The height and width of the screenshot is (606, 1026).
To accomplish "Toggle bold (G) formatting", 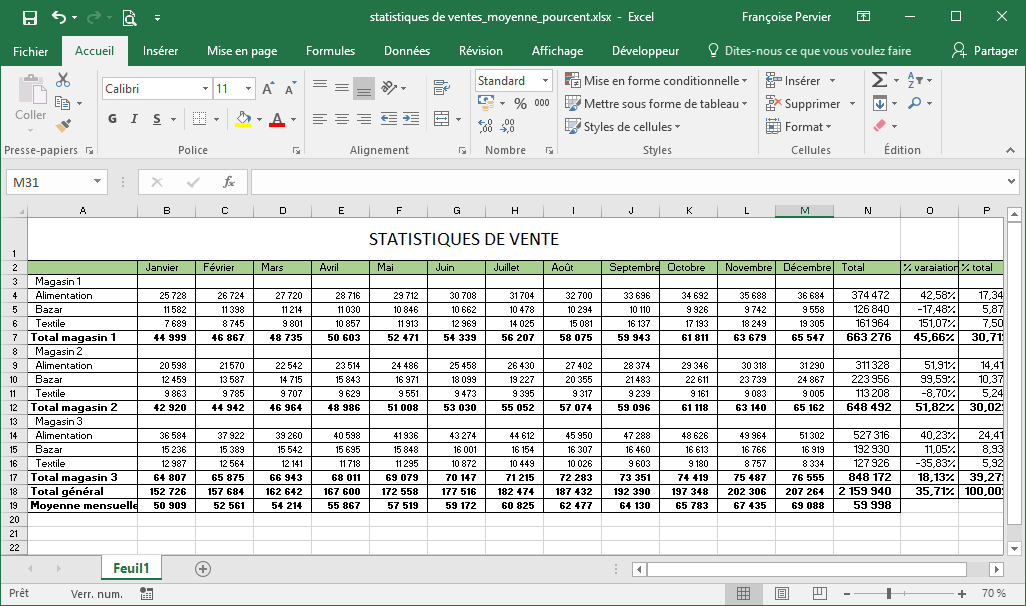I will [112, 119].
